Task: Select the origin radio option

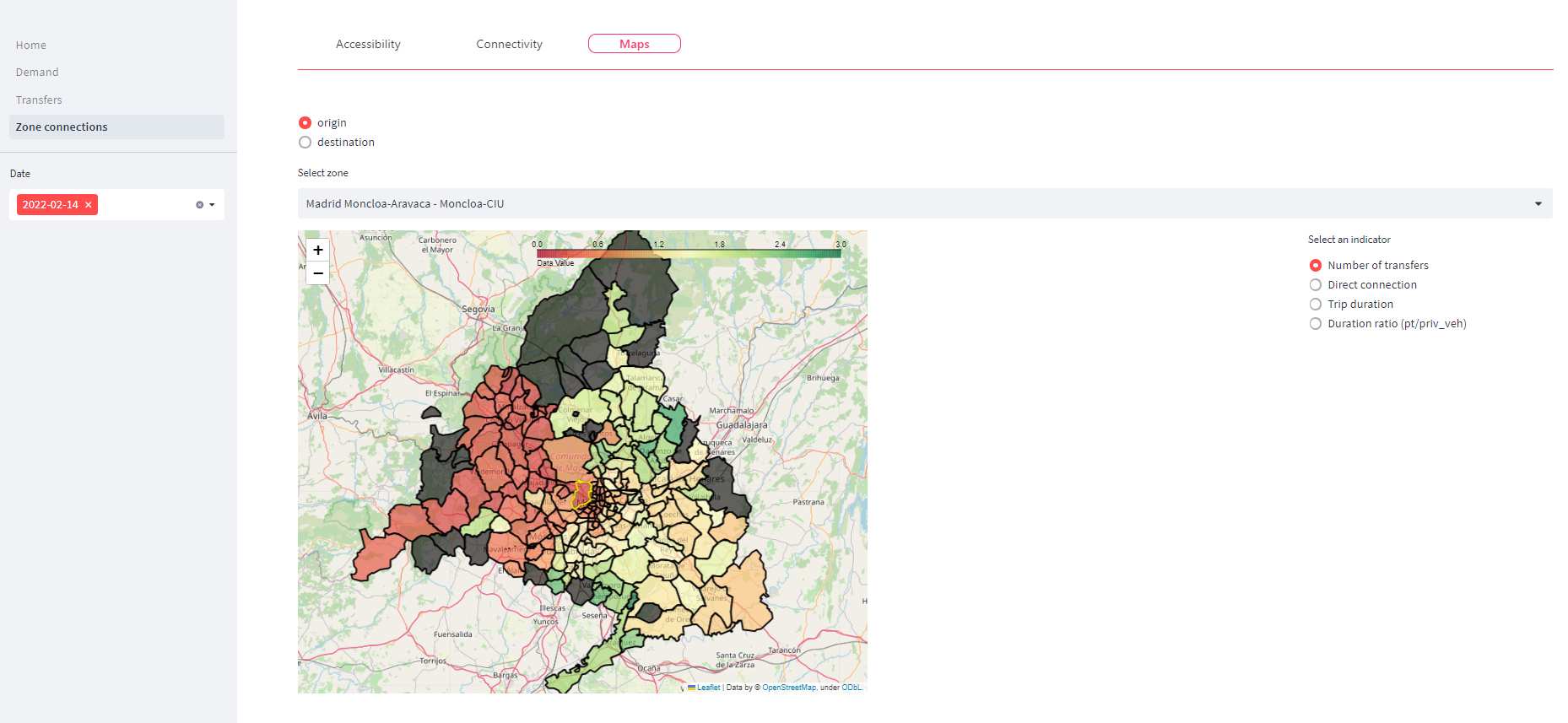Action: click(x=305, y=123)
